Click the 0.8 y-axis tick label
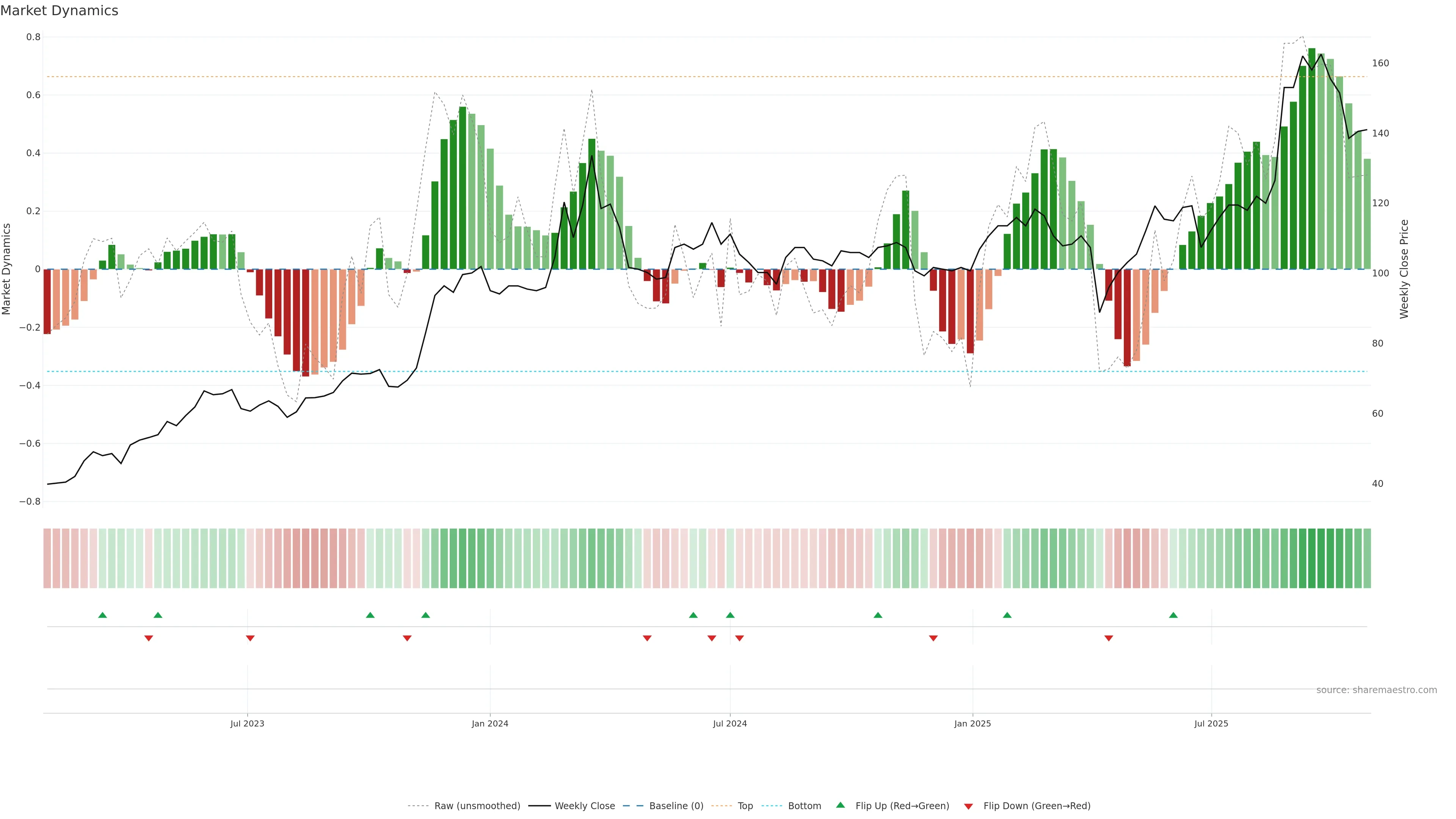1456x819 pixels. click(x=33, y=37)
